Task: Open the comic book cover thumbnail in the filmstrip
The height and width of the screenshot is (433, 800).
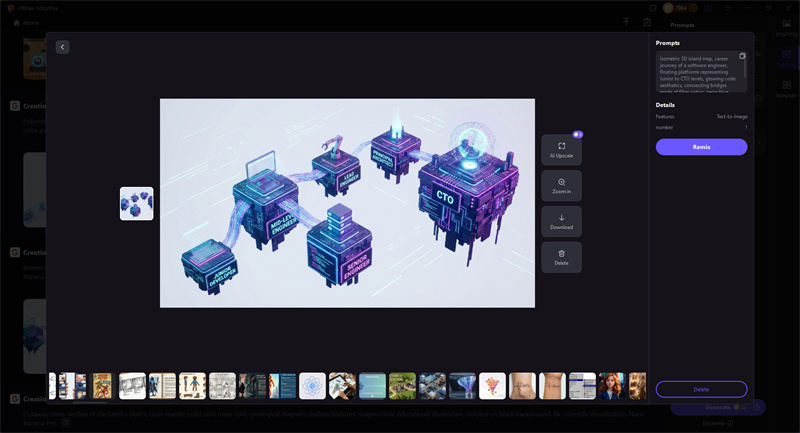Action: point(102,386)
